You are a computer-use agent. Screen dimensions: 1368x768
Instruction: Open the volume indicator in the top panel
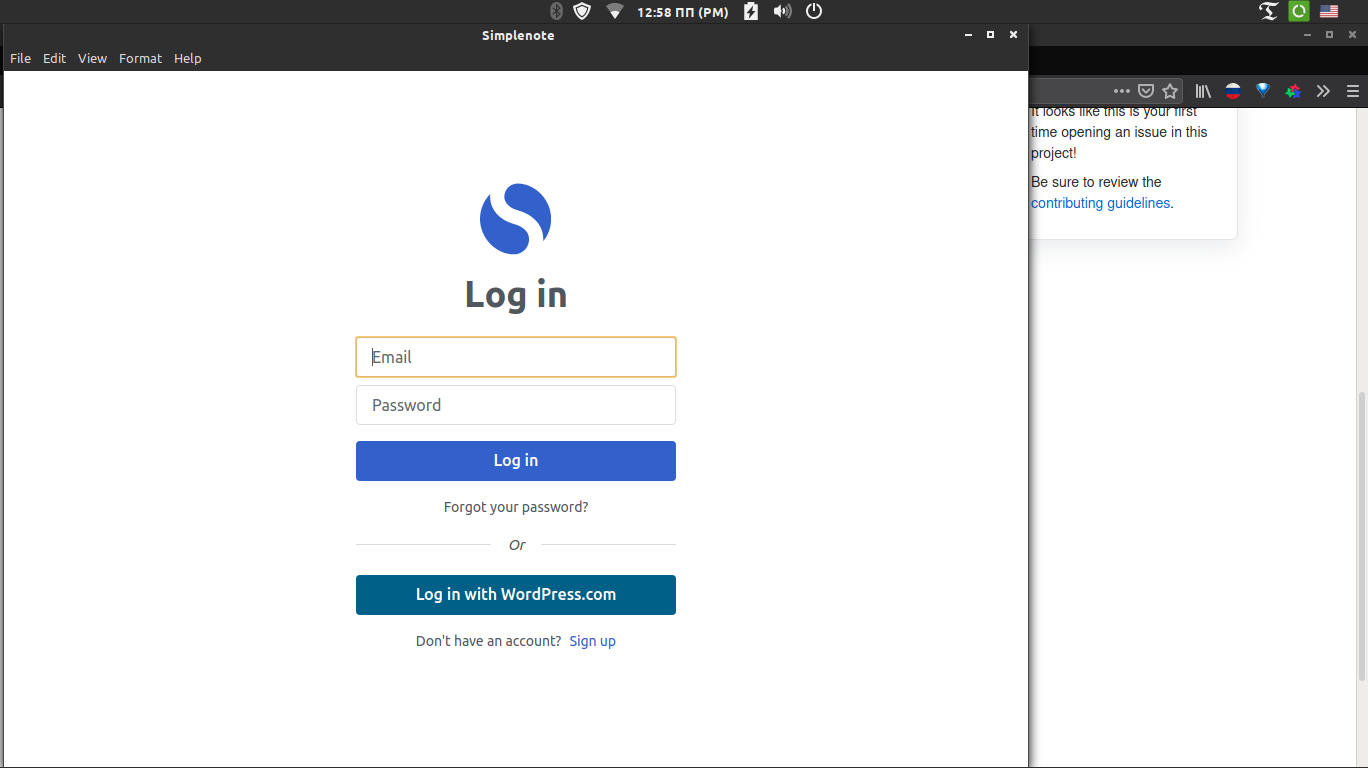[x=782, y=11]
